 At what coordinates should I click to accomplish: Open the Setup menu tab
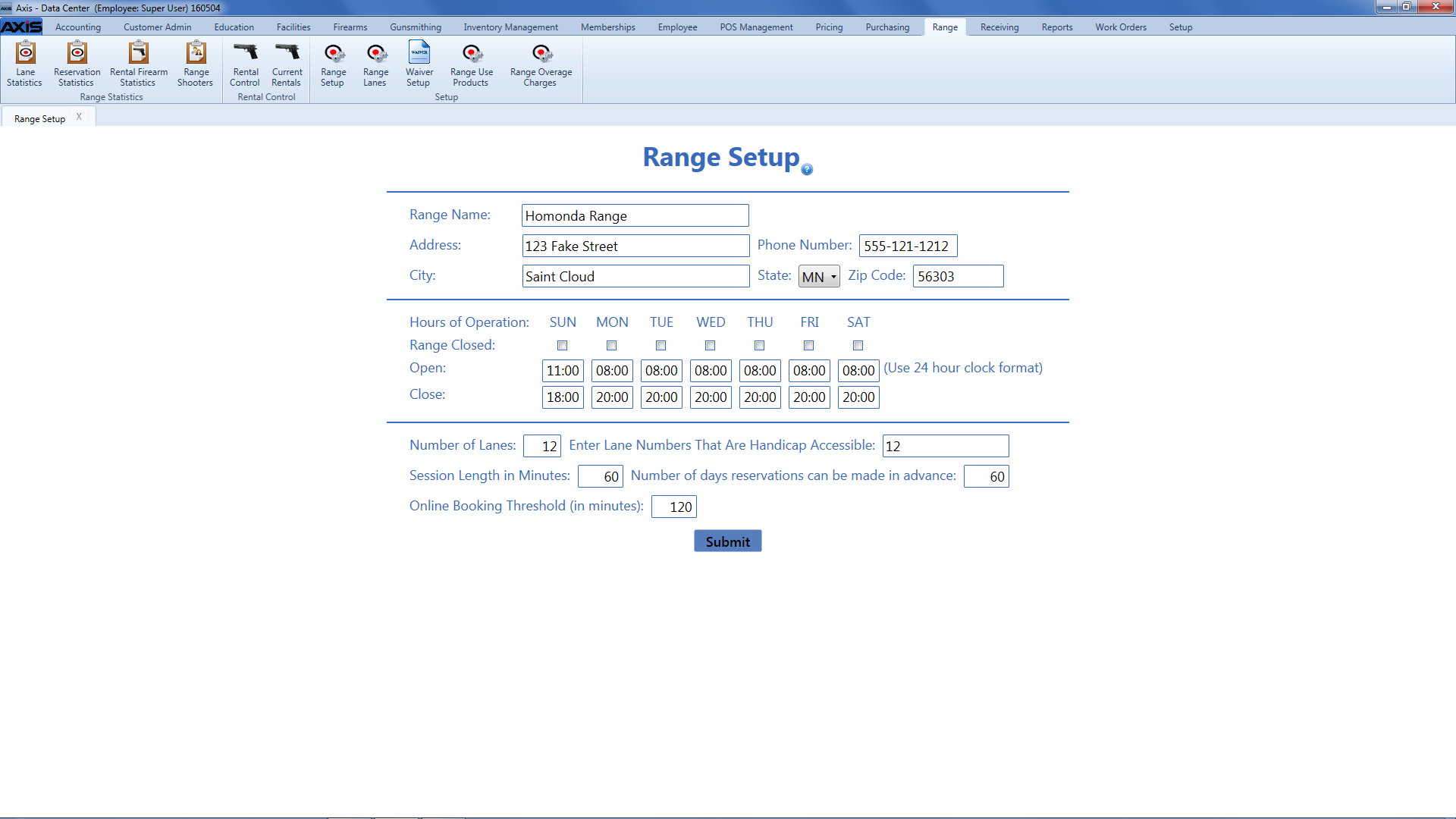click(x=1181, y=27)
